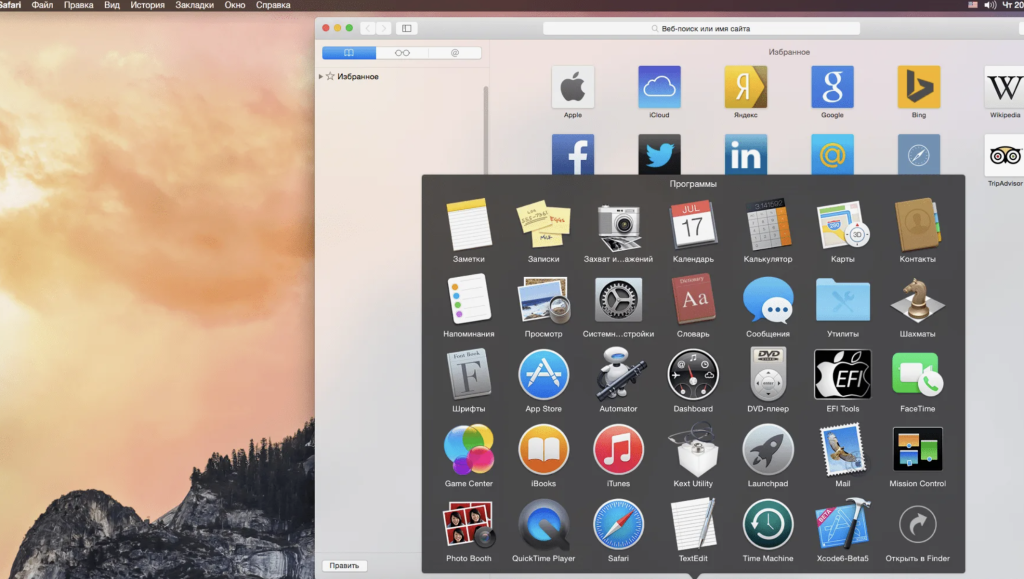Open Time Machine
The width and height of the screenshot is (1024, 579).
pyautogui.click(x=768, y=524)
